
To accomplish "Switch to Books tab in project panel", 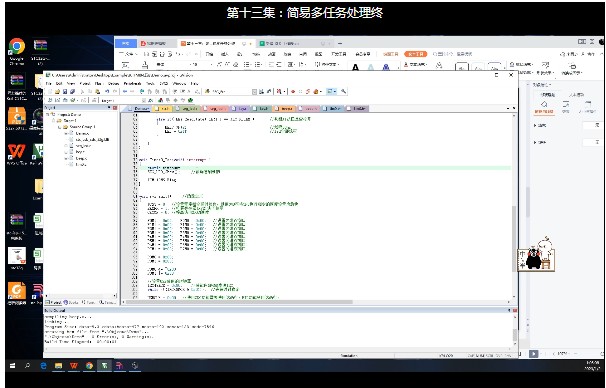I will pos(71,302).
